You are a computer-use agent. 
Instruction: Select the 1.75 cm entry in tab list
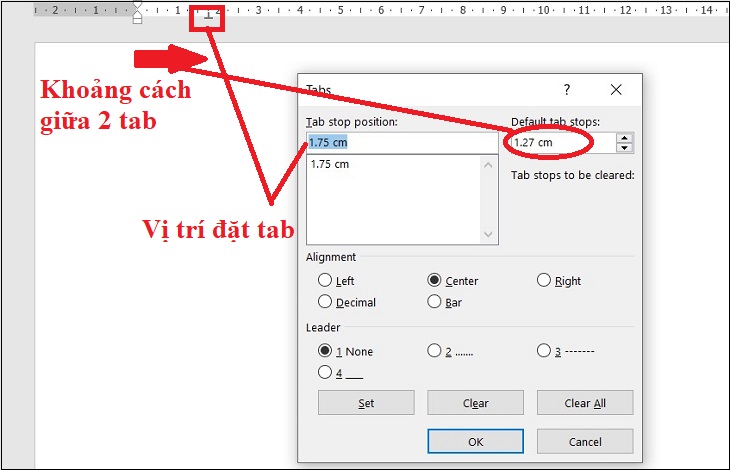pyautogui.click(x=330, y=164)
